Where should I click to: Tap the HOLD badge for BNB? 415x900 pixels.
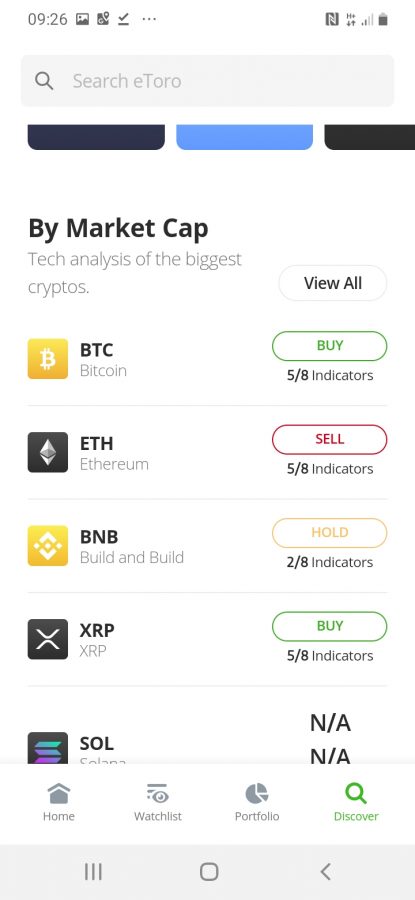(329, 533)
